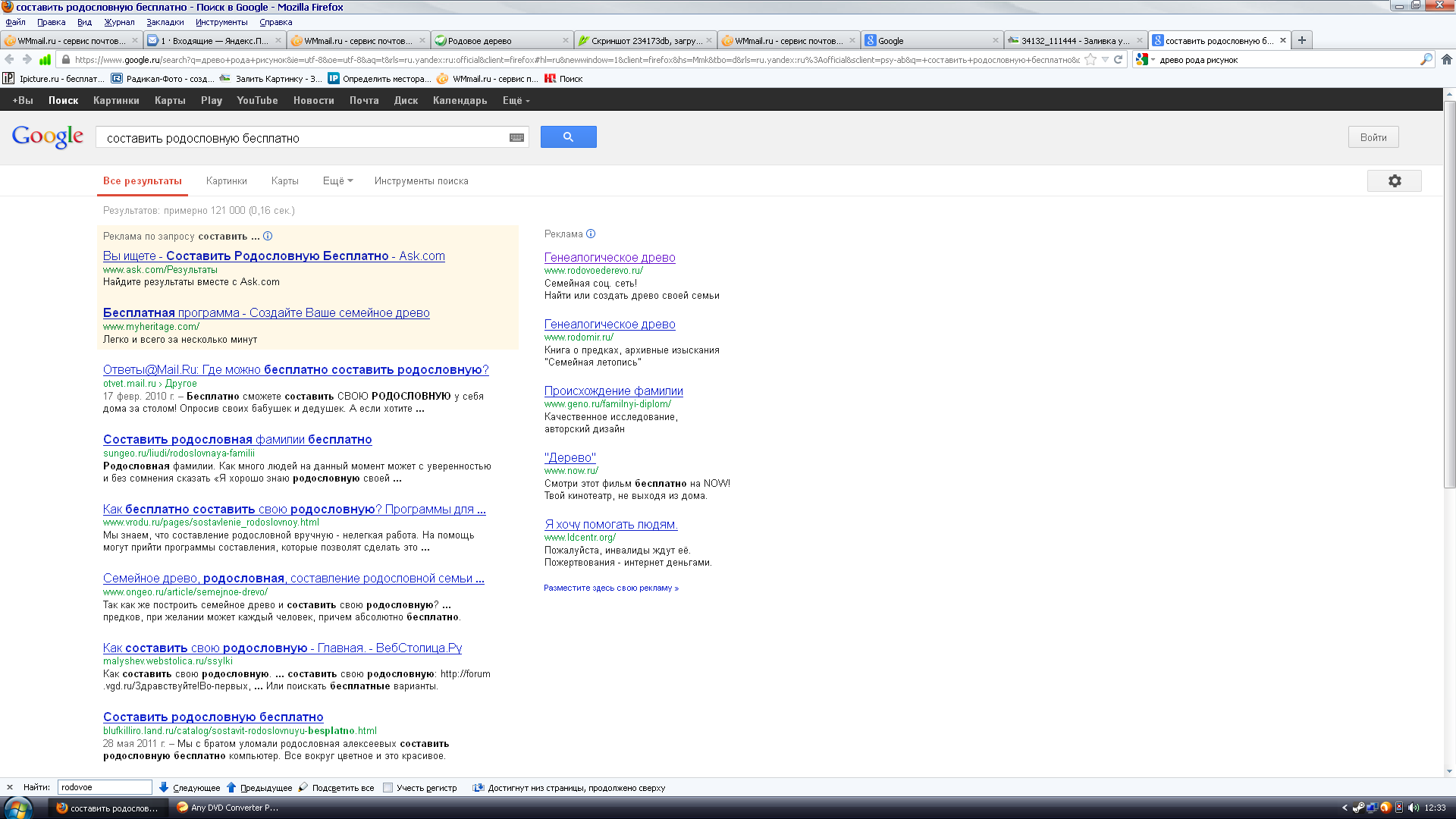This screenshot has width=1456, height=819.
Task: Click the blue Google search magnifier button
Action: click(568, 137)
